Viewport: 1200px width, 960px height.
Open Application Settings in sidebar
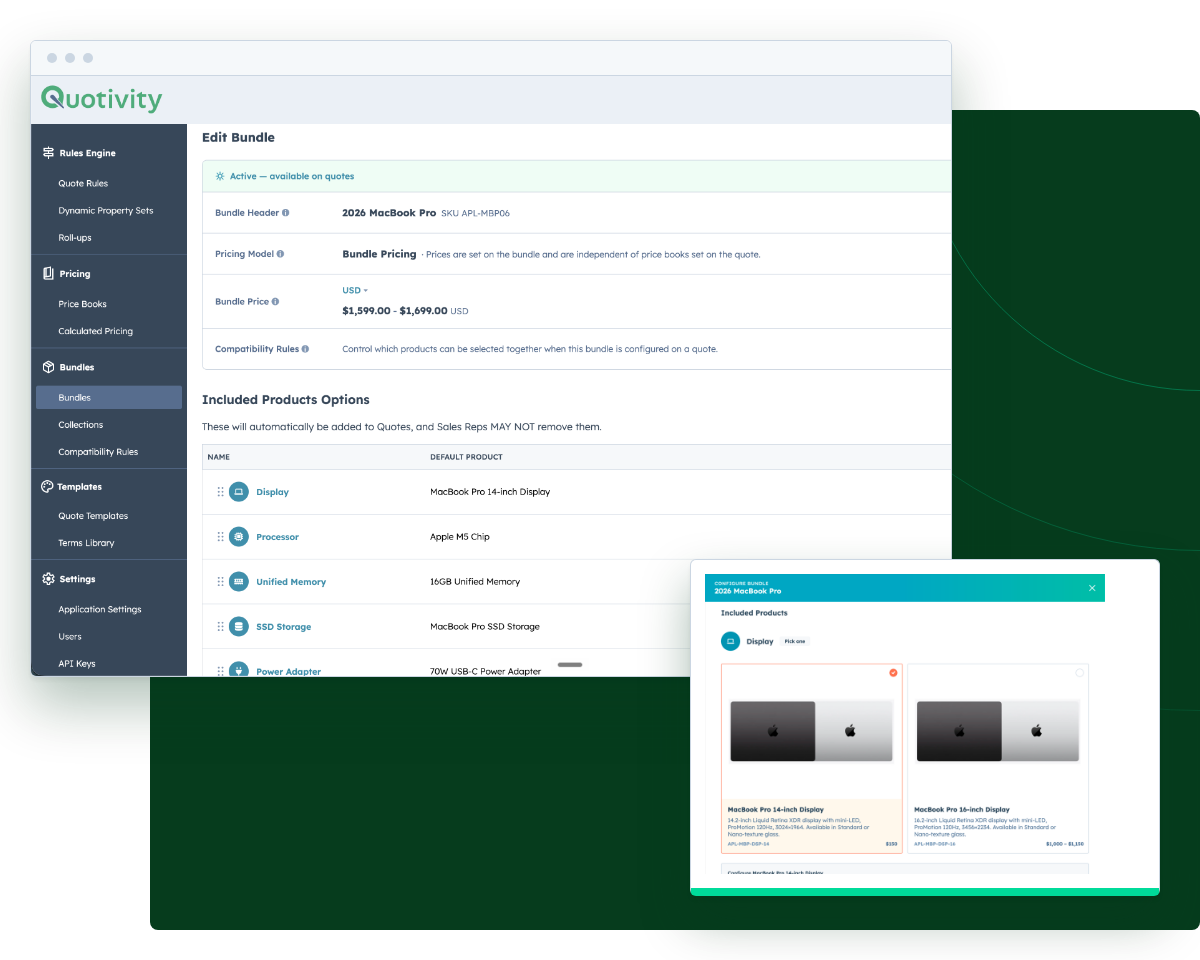pyautogui.click(x=100, y=609)
